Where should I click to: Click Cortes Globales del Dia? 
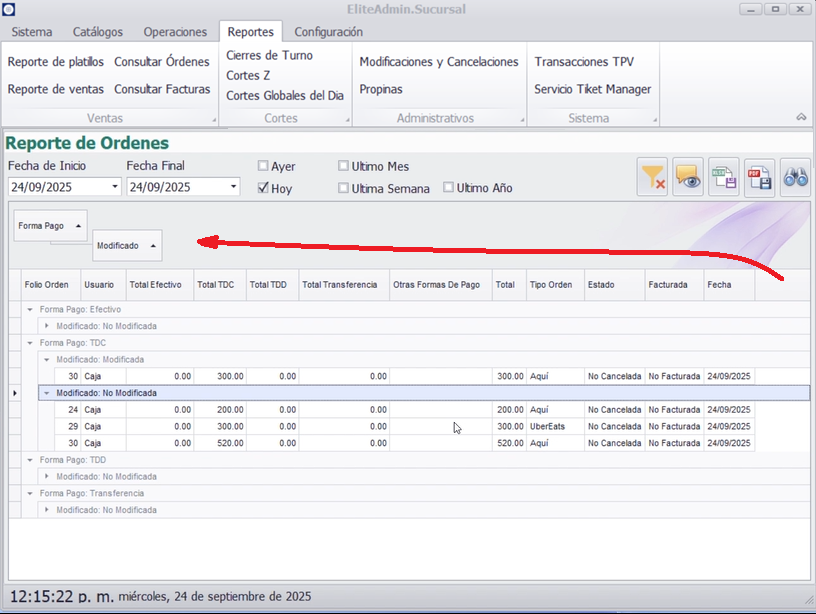point(285,96)
